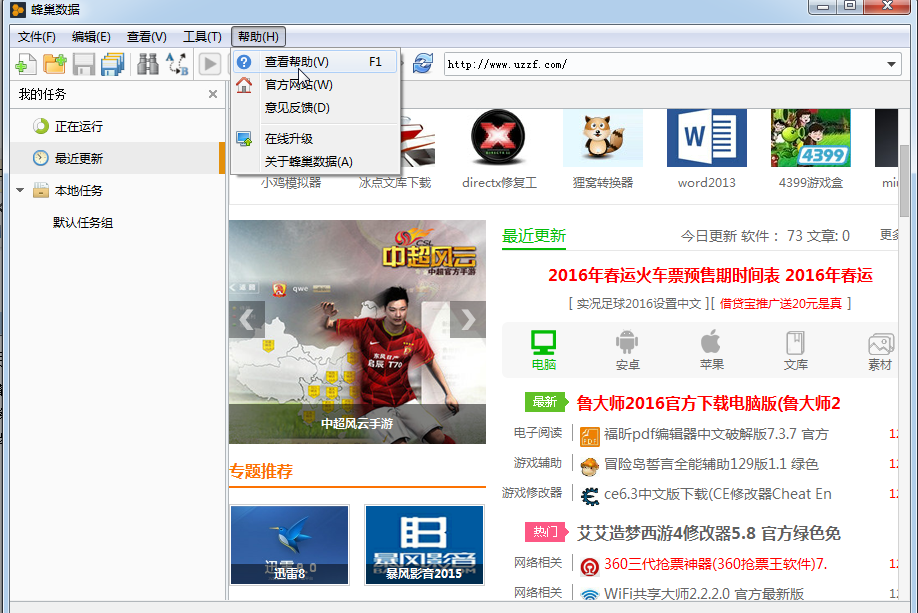
Task: Open the 4399游戏盒 icon
Action: click(x=811, y=138)
